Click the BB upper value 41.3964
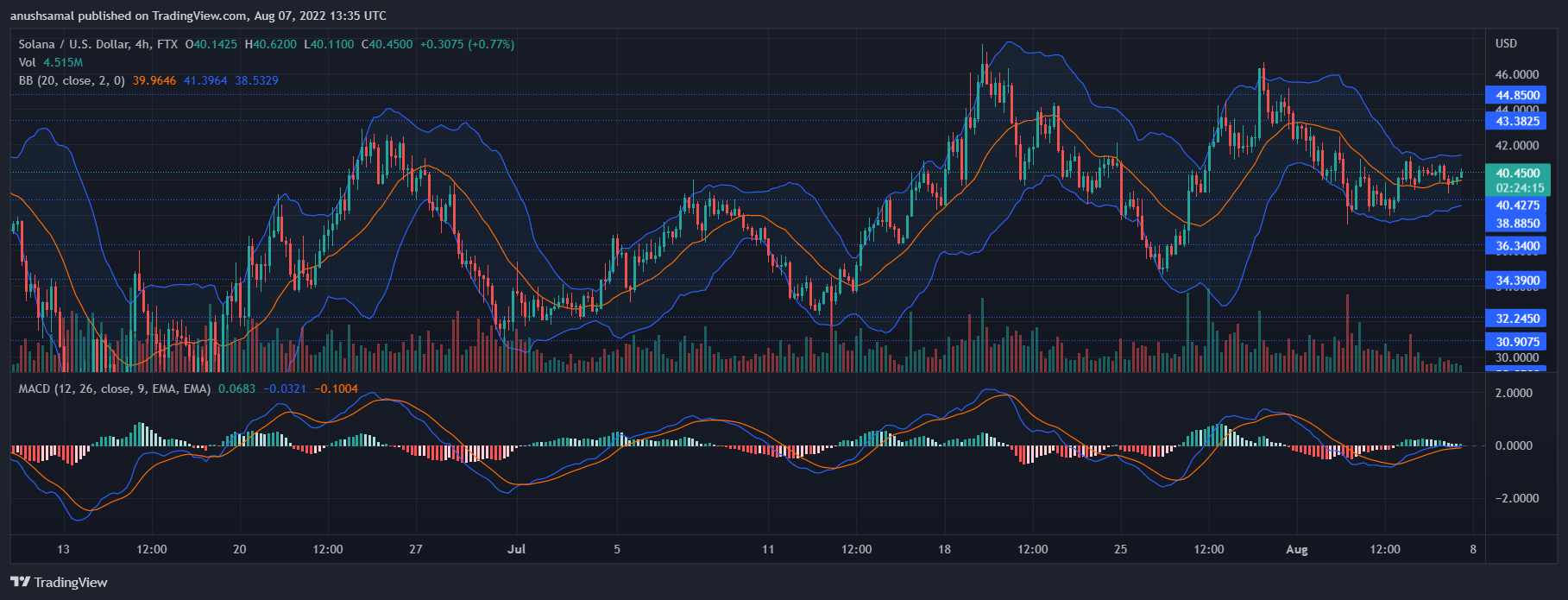Viewport: 1568px width, 600px height. pos(205,80)
